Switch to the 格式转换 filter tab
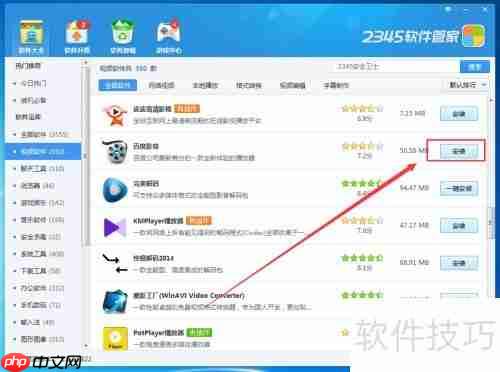500x372 pixels. click(249, 85)
